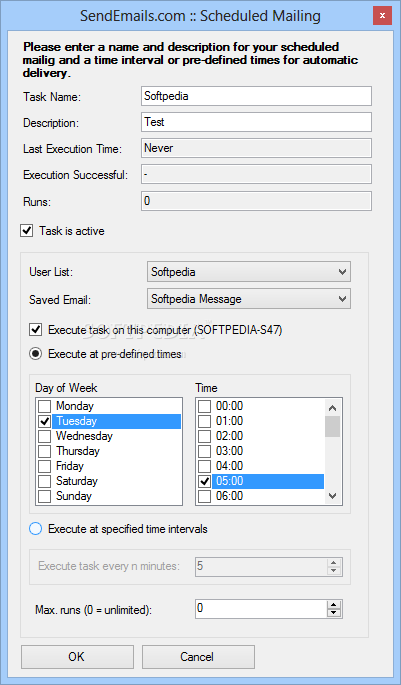Click the Time list scroll up arrow
Image resolution: width=401 pixels, height=685 pixels.
pyautogui.click(x=332, y=408)
